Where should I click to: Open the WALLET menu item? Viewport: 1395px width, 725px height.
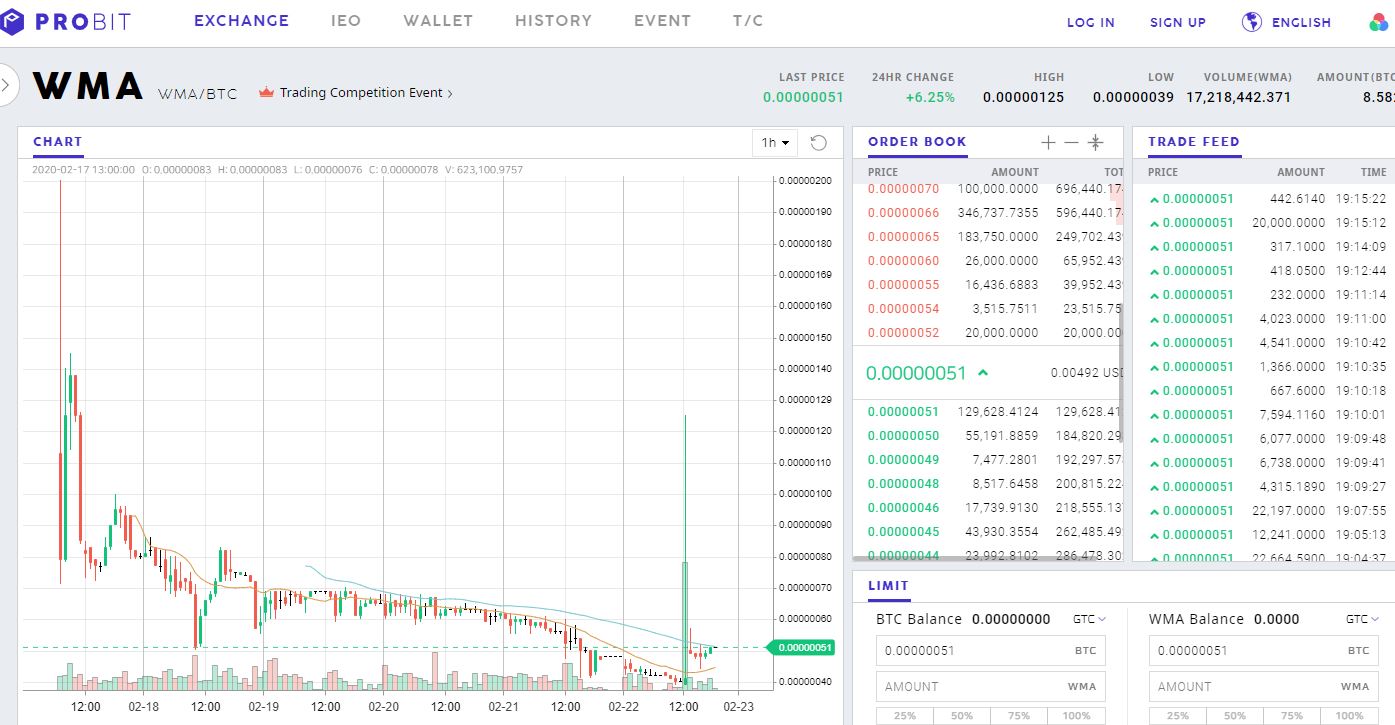click(438, 20)
